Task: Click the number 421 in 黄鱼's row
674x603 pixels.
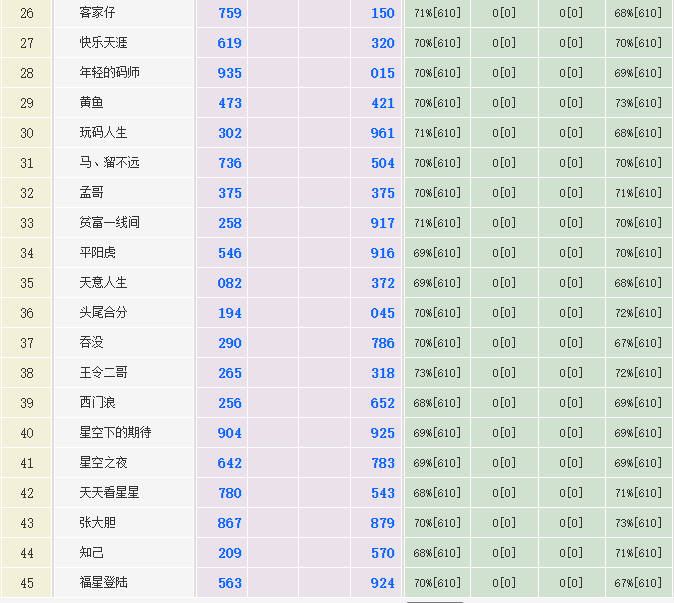Action: click(x=382, y=103)
